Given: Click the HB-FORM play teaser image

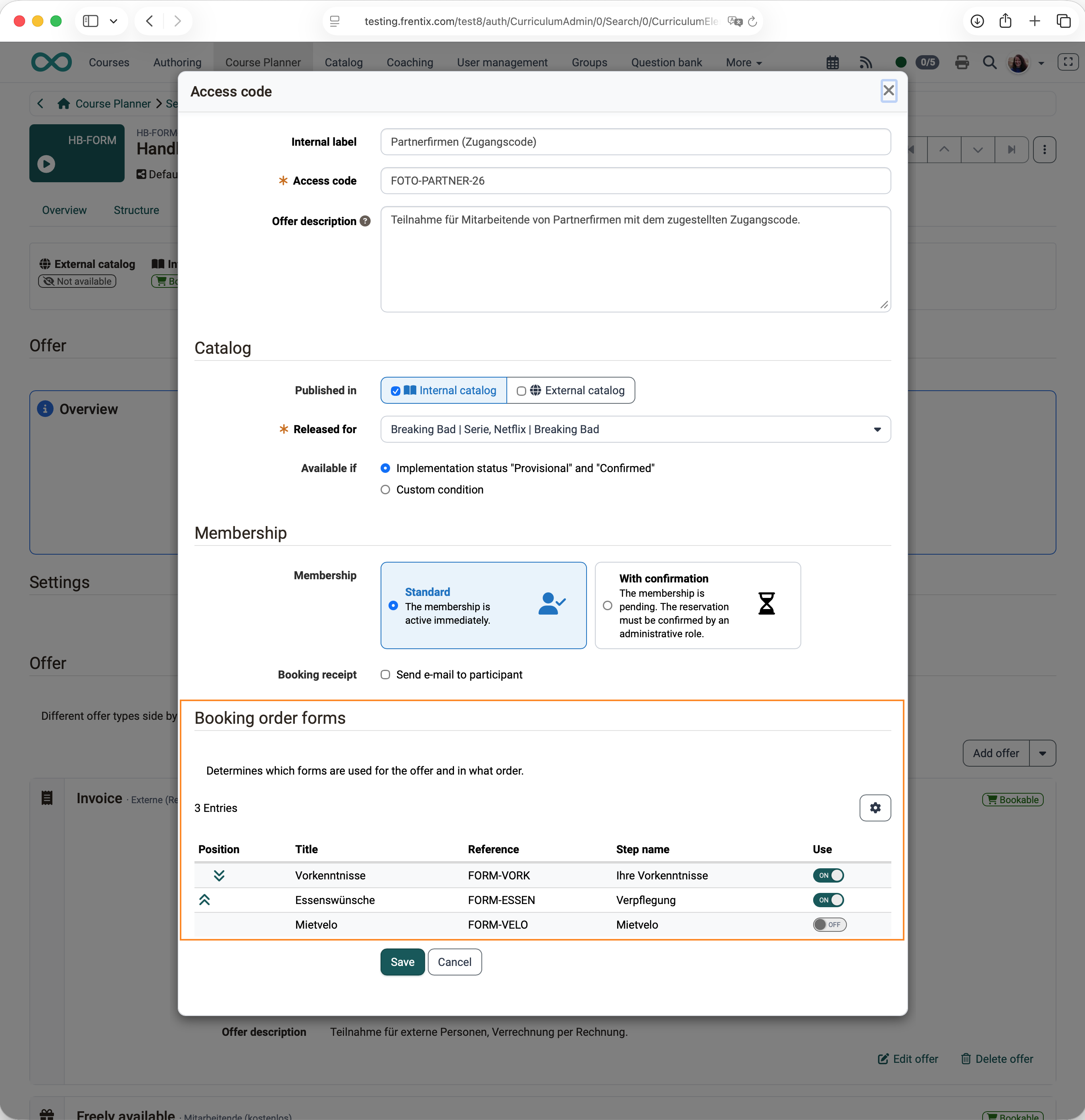Looking at the screenshot, I should click(x=77, y=153).
